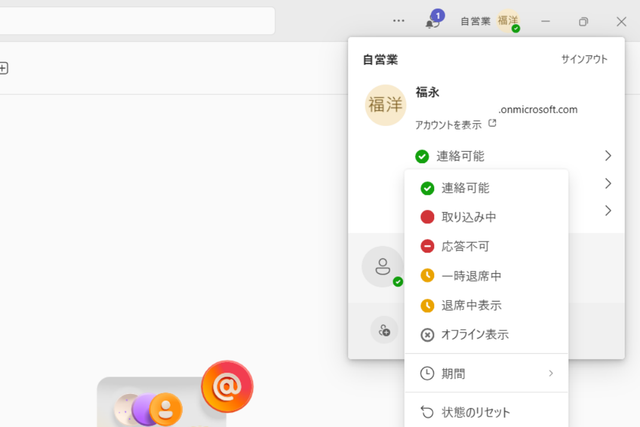Choose オフライン表示 from the status menu
This screenshot has height=427, width=640.
coord(475,334)
